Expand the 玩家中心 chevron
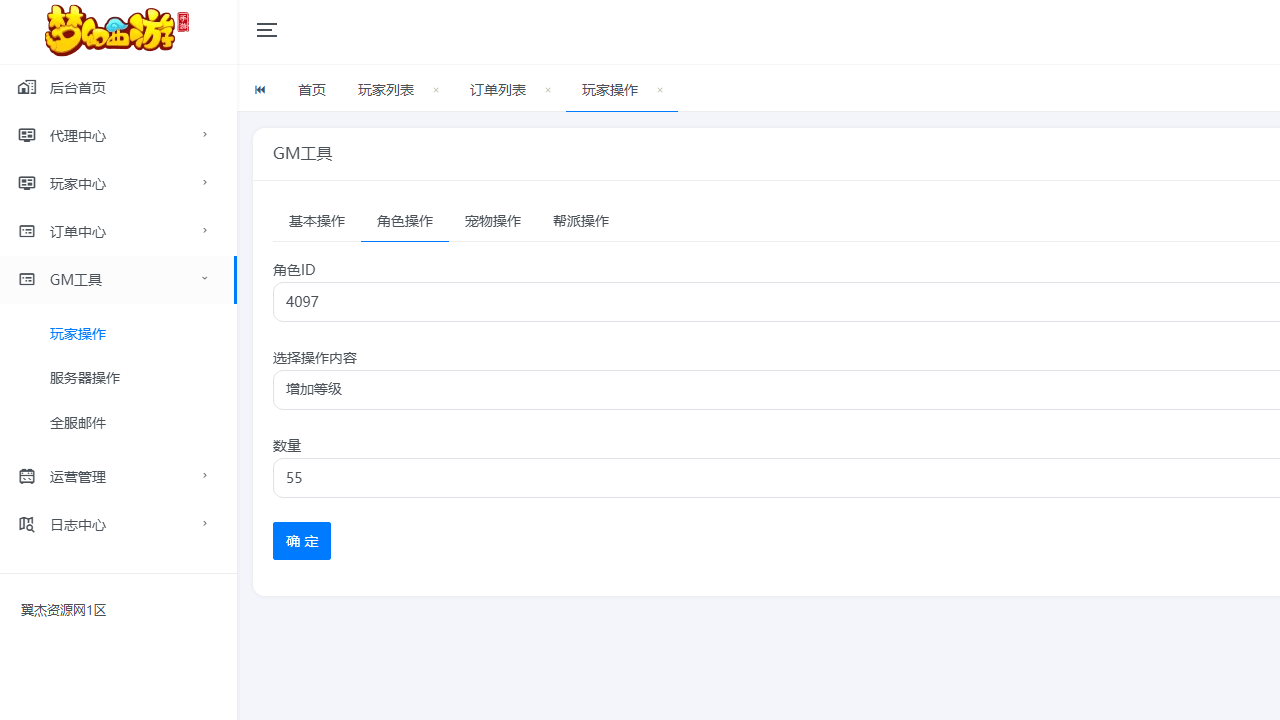The height and width of the screenshot is (720, 1280). pos(204,183)
